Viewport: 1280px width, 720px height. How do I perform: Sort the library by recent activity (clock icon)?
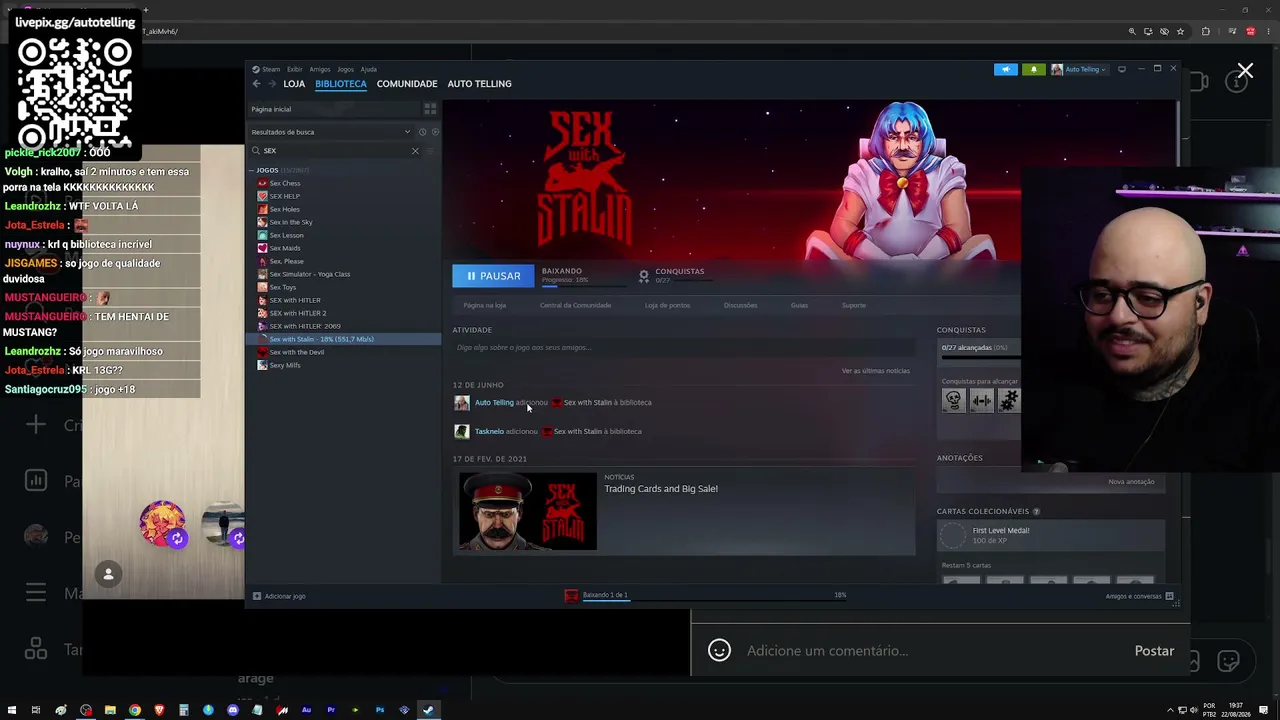[x=422, y=132]
